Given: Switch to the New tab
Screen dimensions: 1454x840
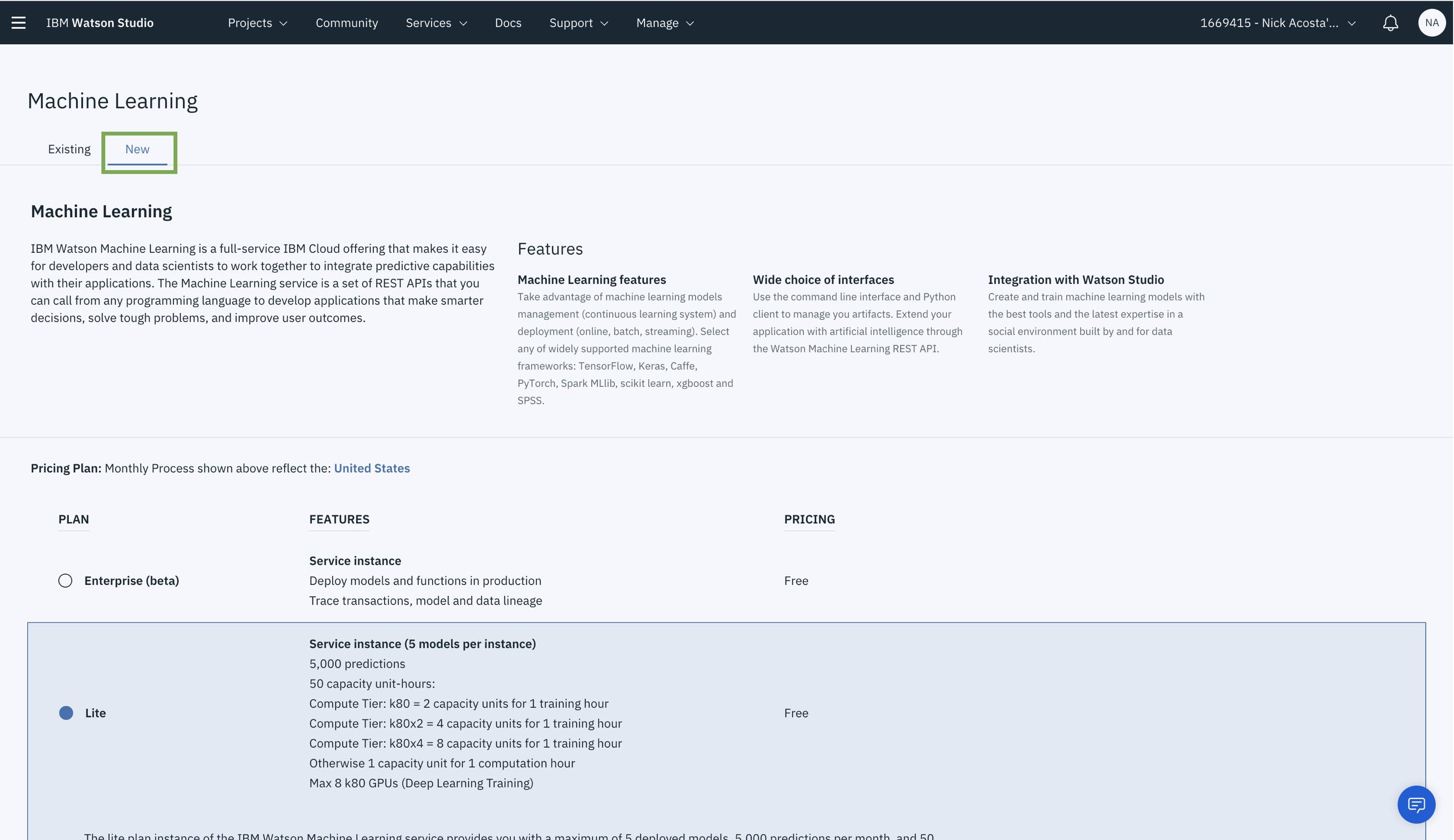Looking at the screenshot, I should click(137, 149).
